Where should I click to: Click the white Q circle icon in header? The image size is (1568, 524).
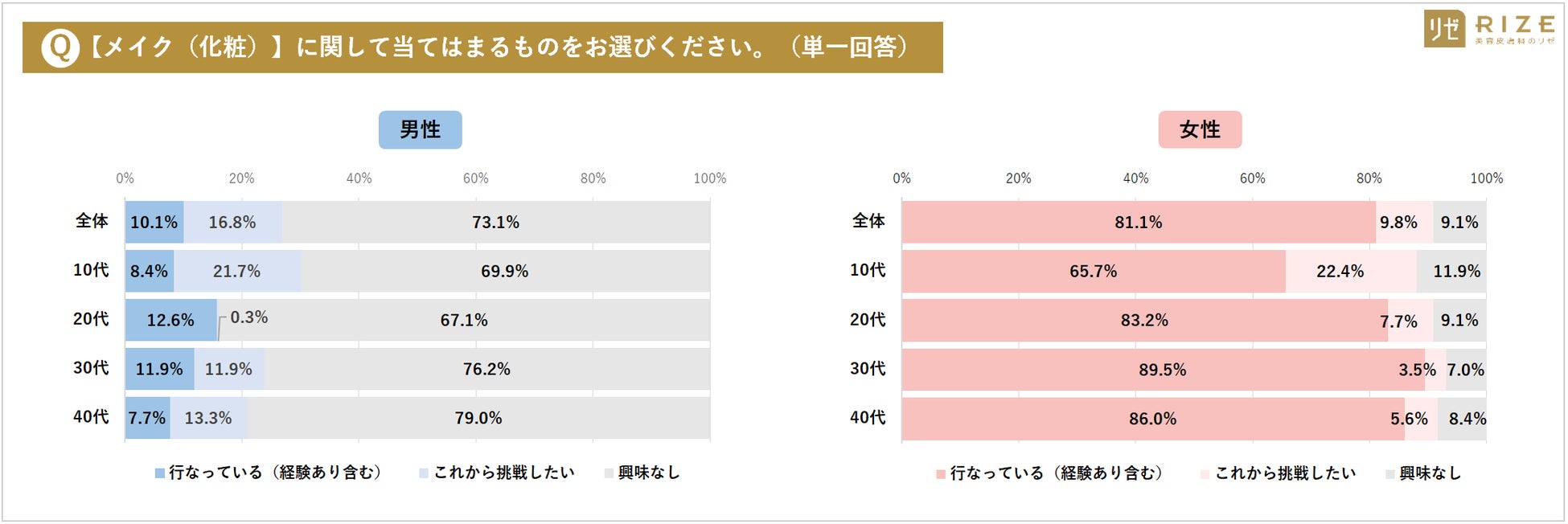pyautogui.click(x=60, y=47)
